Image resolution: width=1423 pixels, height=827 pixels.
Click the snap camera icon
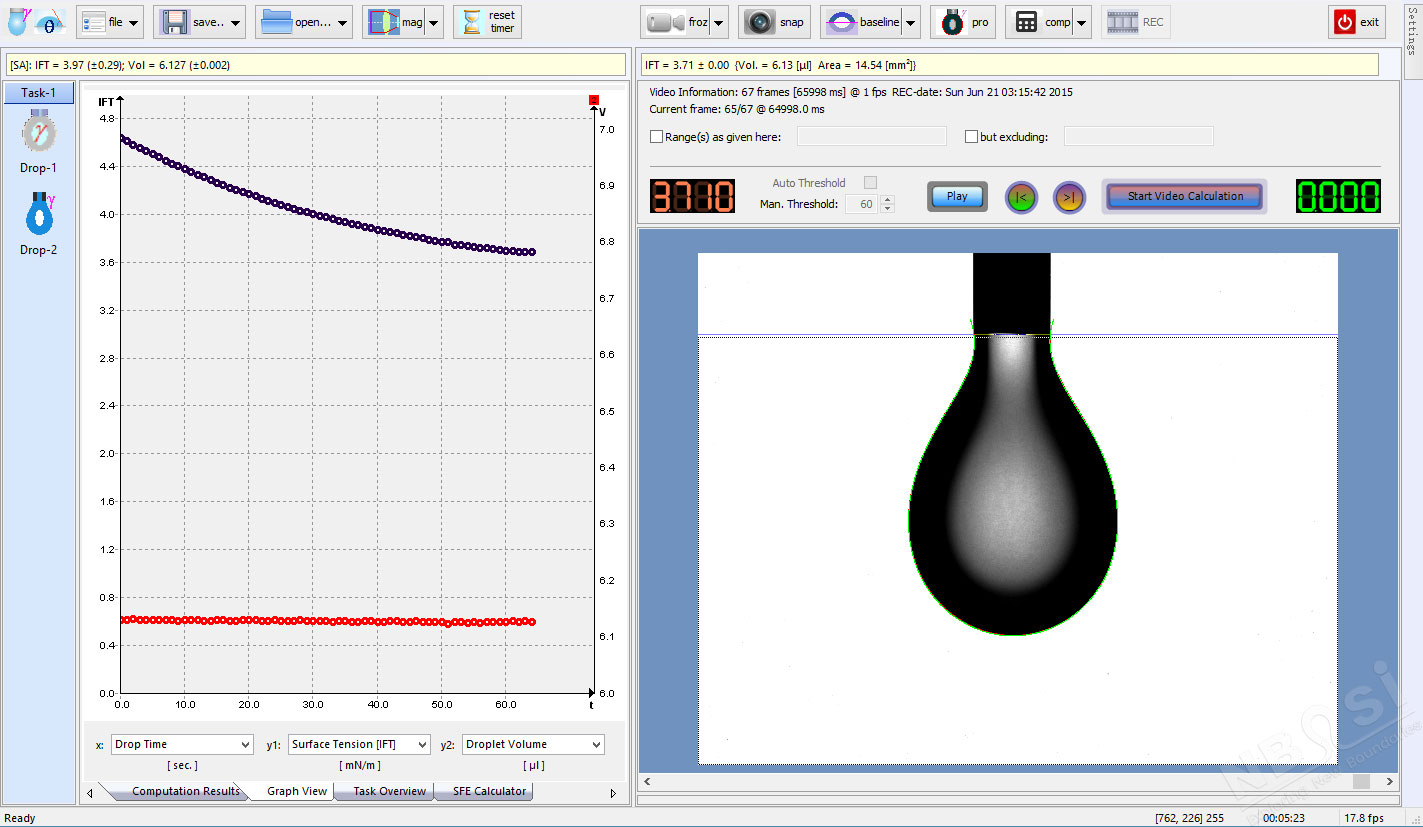click(761, 22)
